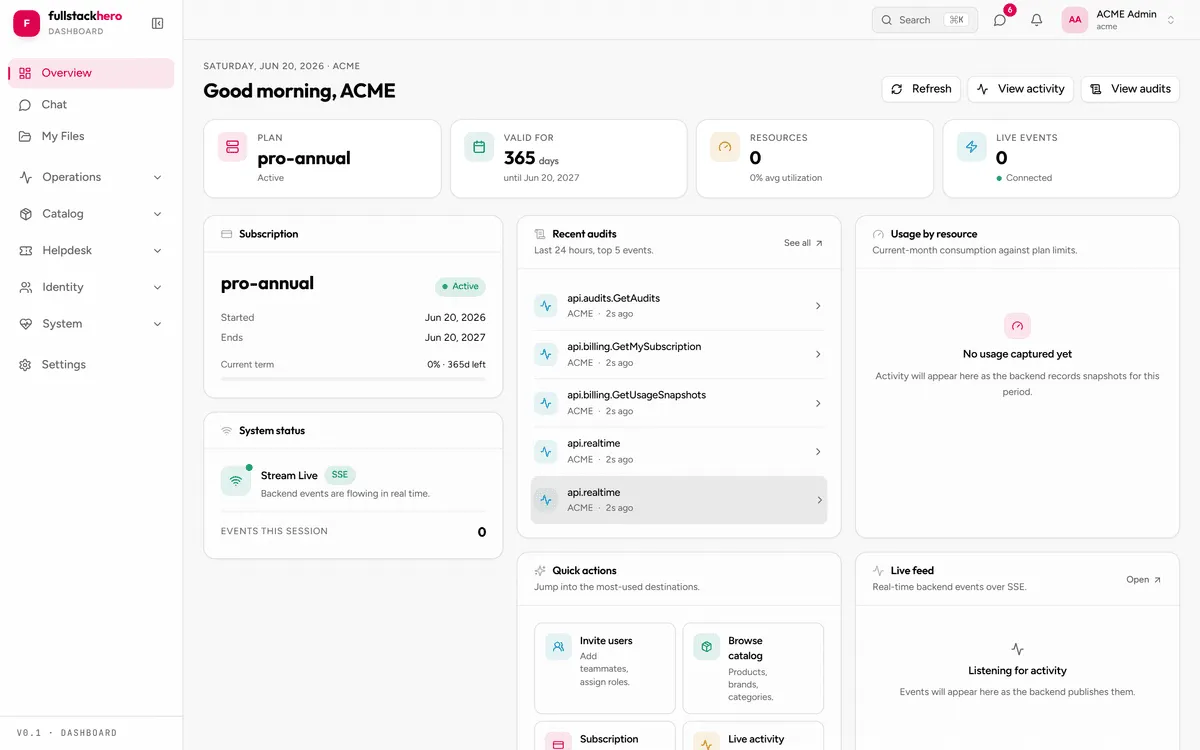Click the SSE badge next to Stream Live
The height and width of the screenshot is (750, 1200).
(340, 475)
